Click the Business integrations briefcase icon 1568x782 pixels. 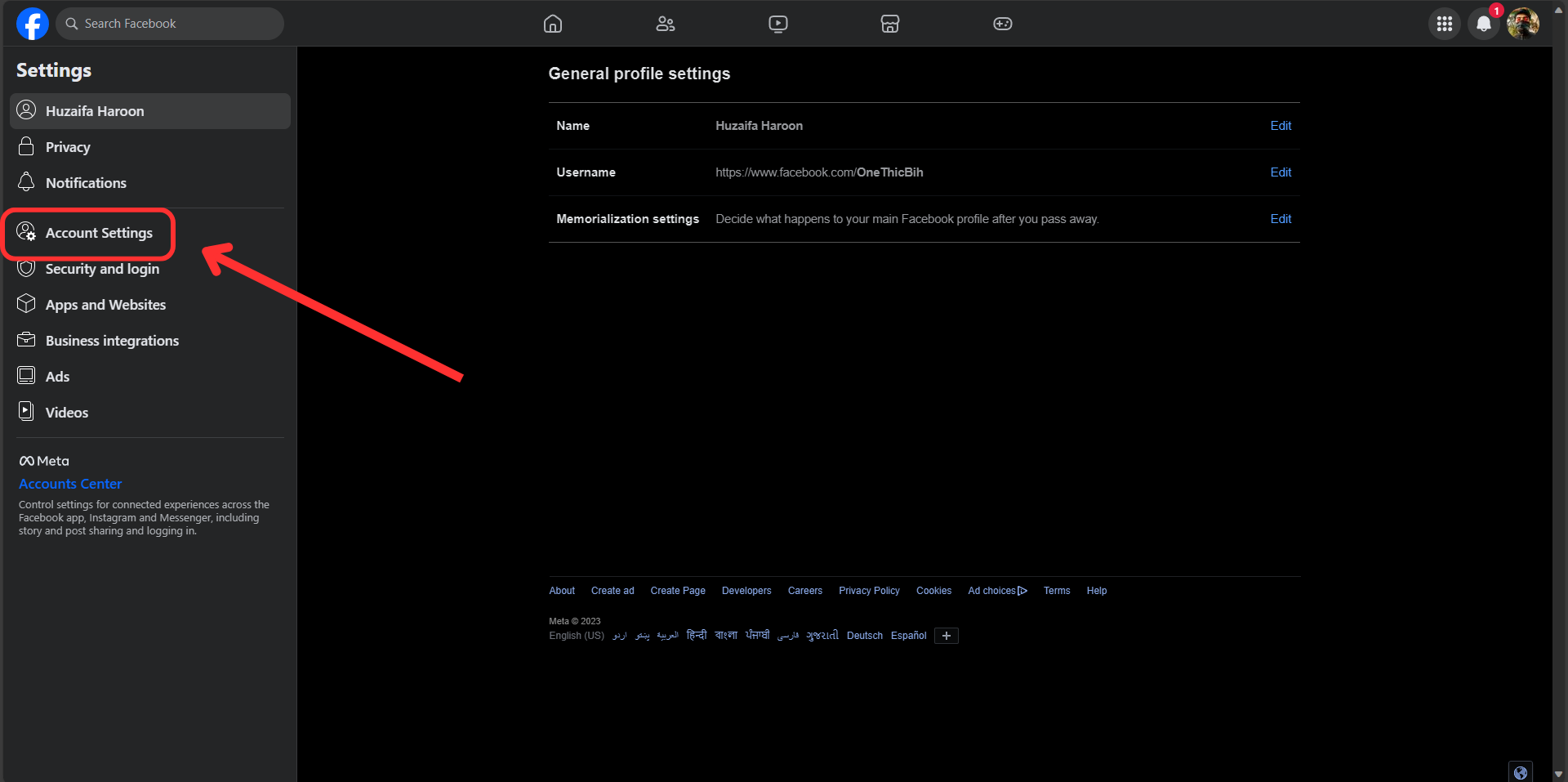point(26,339)
